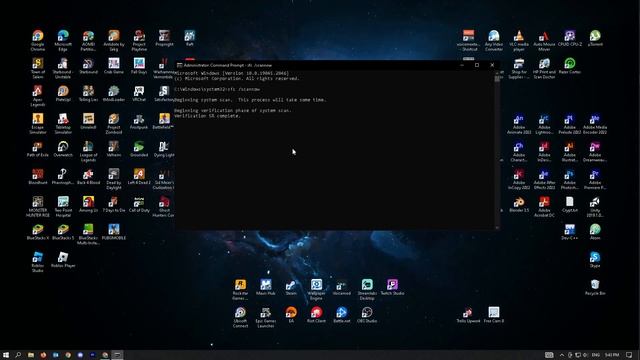Viewport: 640px width, 360px height.
Task: Select the Any Video Converter desktop icon
Action: (x=493, y=40)
